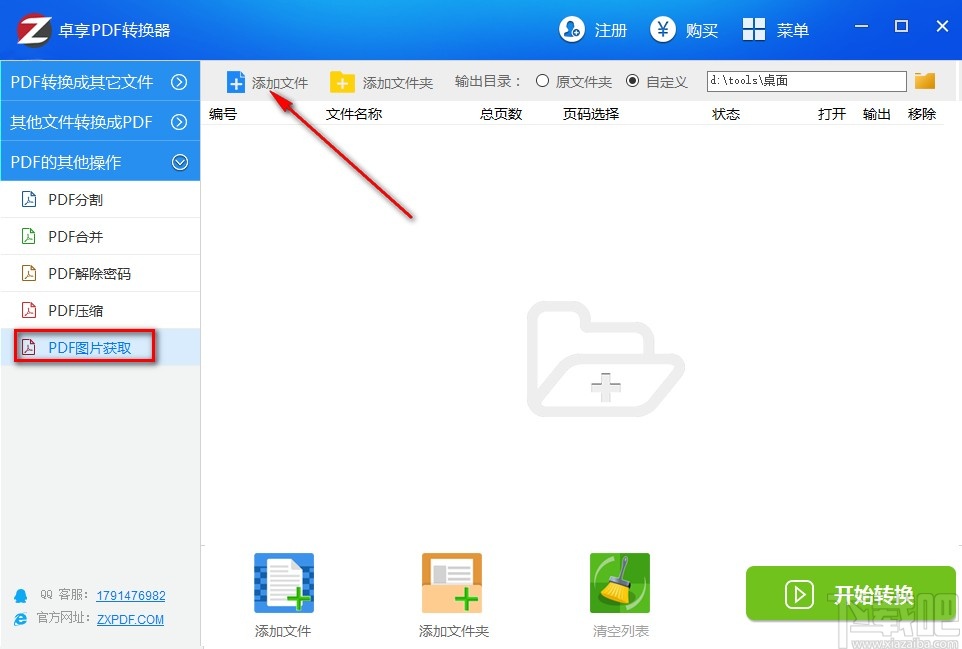
Task: Open the 菜单 grid menu icon
Action: [753, 29]
